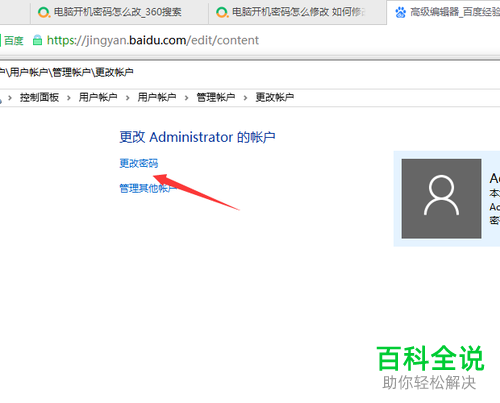Screen dimensions: 500x403
Task: Open the 电脑开机密码怎么修改 browser tab
Action: click(297, 13)
